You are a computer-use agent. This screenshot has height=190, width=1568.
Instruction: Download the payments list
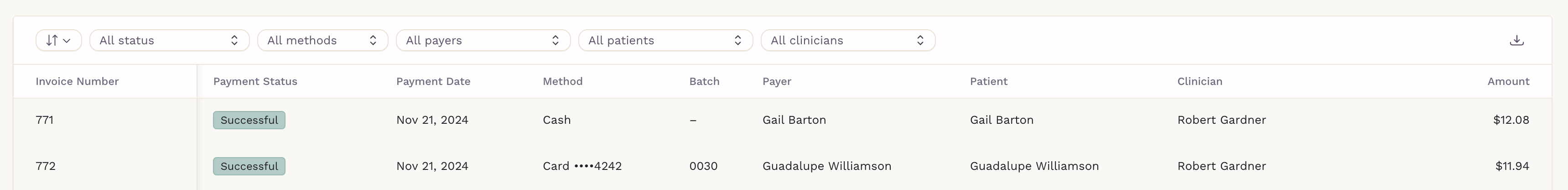coord(1517,40)
